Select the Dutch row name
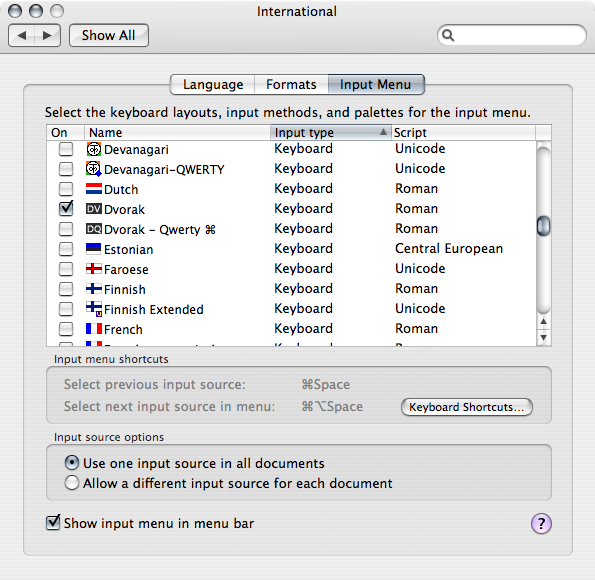Image resolution: width=595 pixels, height=580 pixels. [x=121, y=189]
